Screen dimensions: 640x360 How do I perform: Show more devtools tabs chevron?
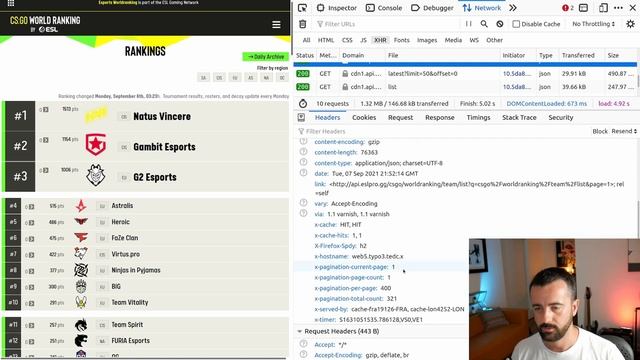(x=513, y=8)
